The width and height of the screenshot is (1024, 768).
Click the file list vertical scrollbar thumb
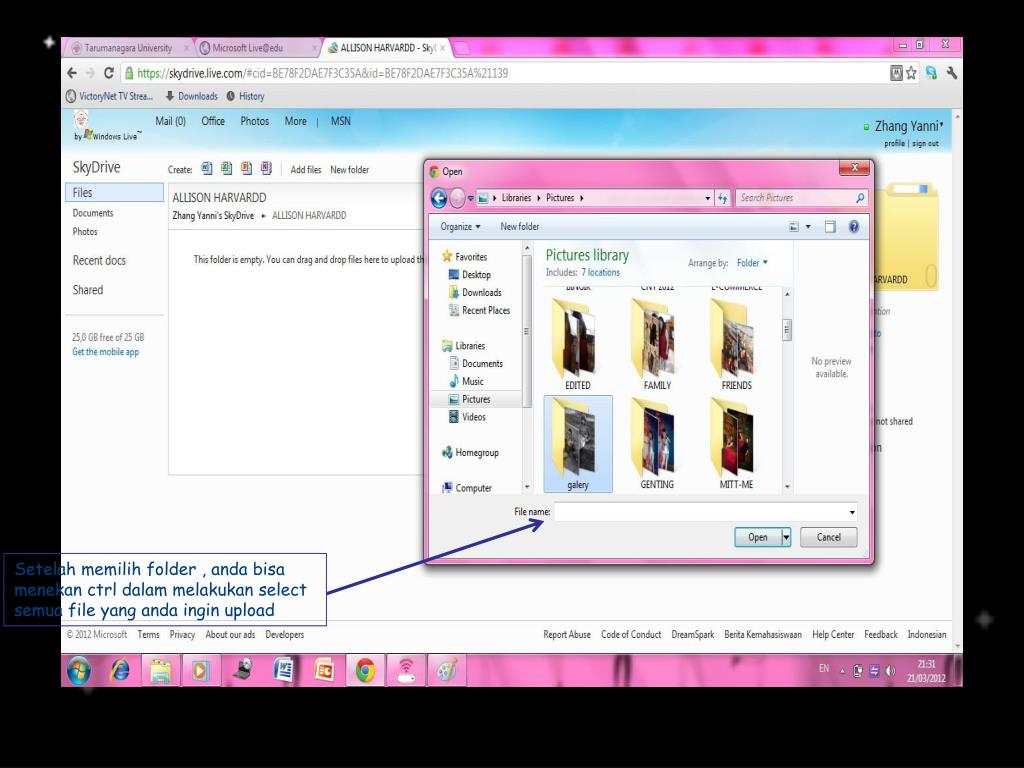coord(787,330)
